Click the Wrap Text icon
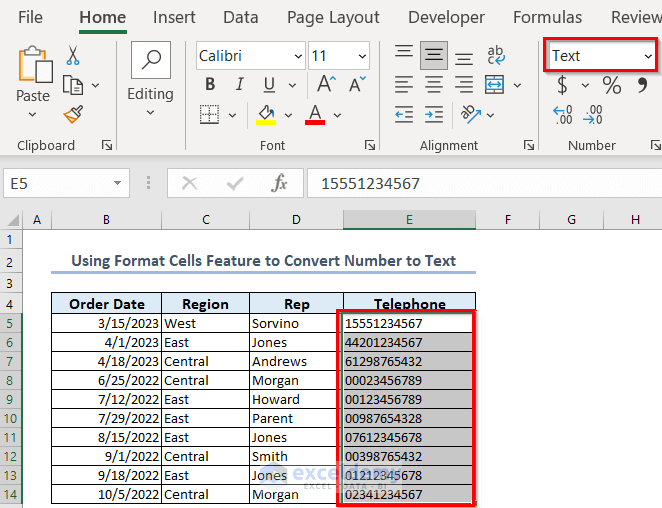This screenshot has width=662, height=508. click(495, 56)
